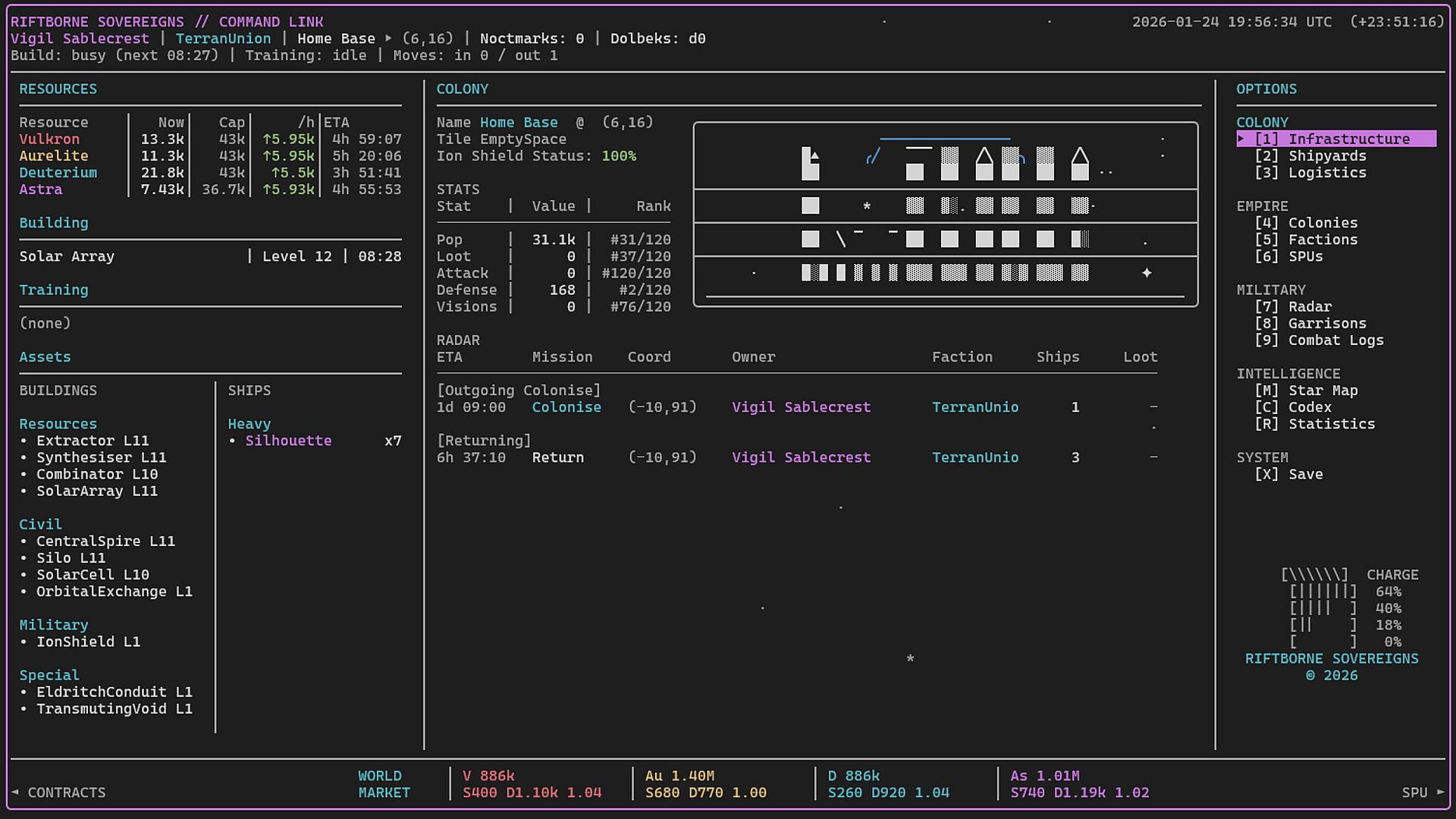Click the left arrow beside CONTRACTS
Screen dimensions: 1456x819
14,792
